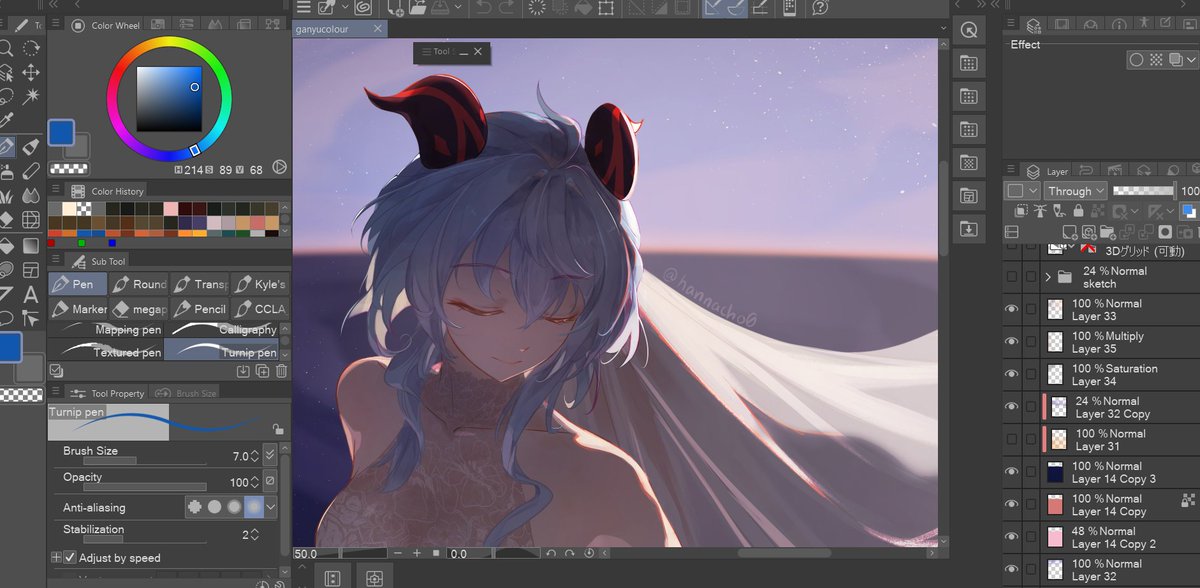Select the Zoom magnifier tool
The width and height of the screenshot is (1200, 588).
point(6,47)
